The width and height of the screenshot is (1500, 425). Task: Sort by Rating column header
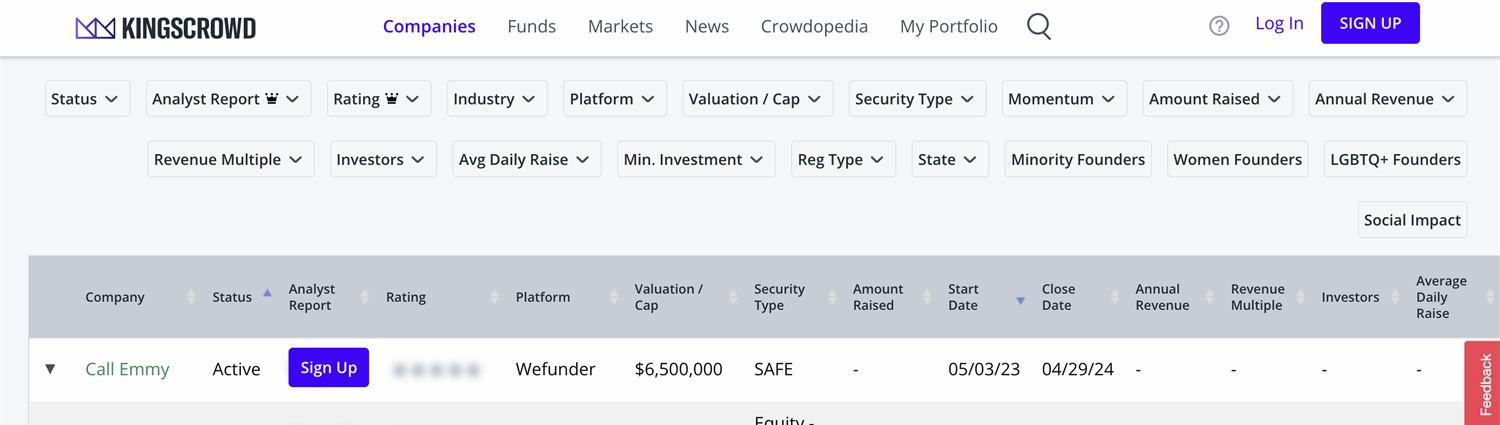[x=406, y=297]
